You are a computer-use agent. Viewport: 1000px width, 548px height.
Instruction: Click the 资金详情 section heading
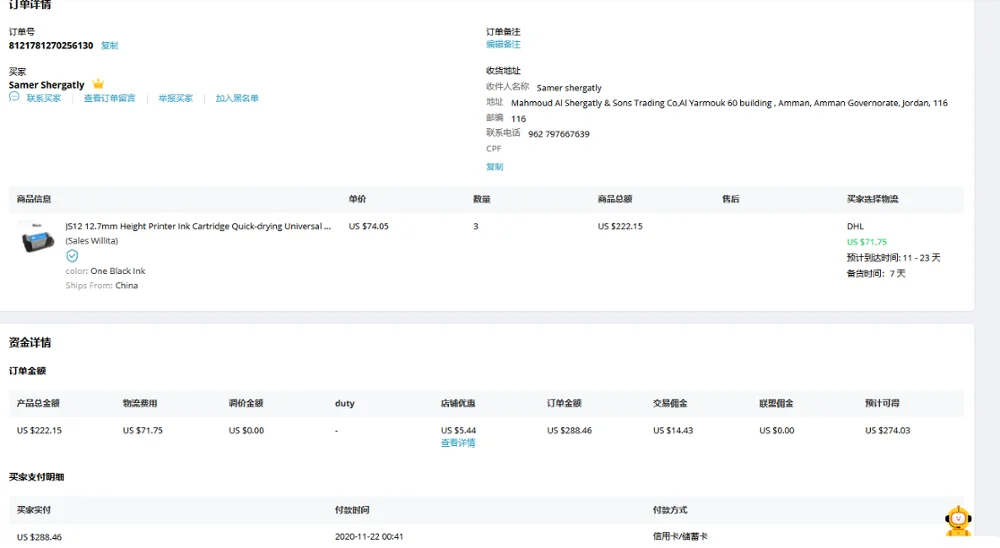click(30, 343)
